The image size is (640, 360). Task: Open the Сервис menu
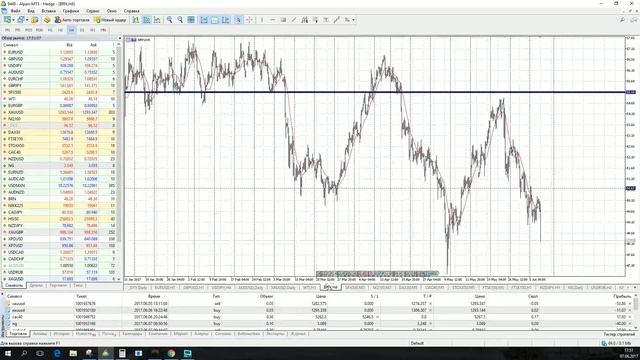click(93, 11)
